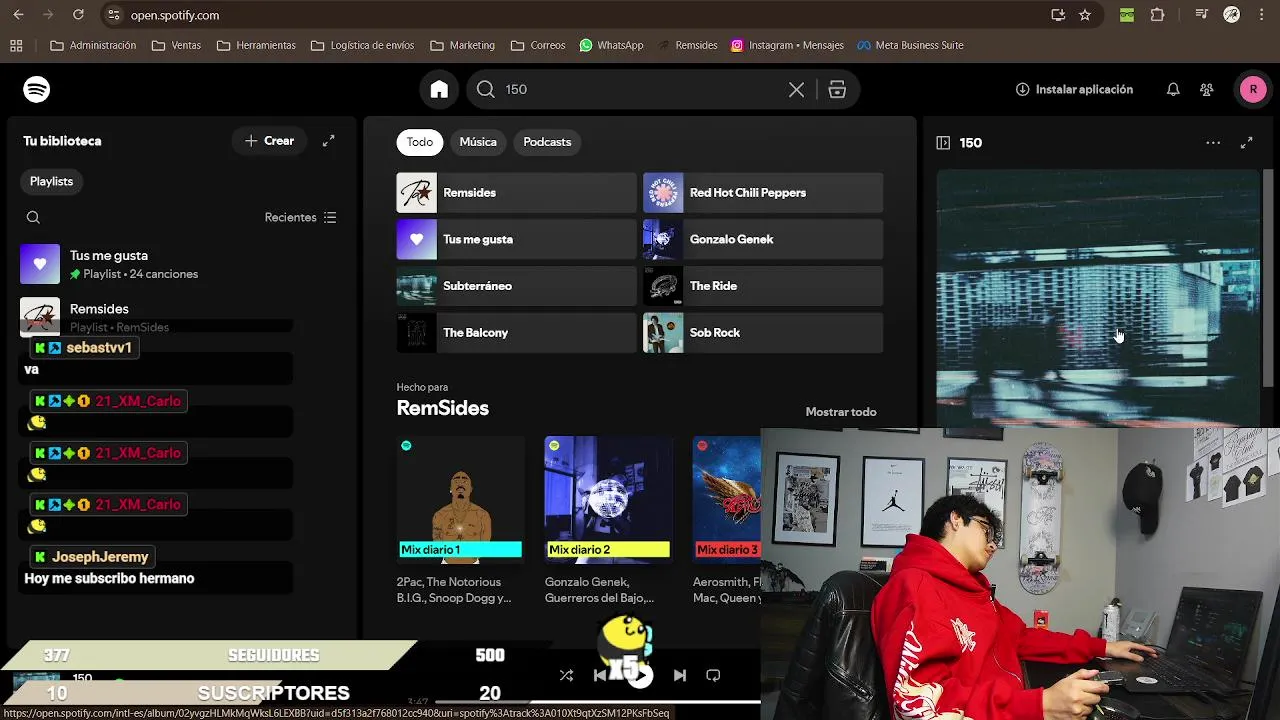Open Instagram • Mensajes bookmark
Image resolution: width=1280 pixels, height=720 pixels.
tap(787, 45)
